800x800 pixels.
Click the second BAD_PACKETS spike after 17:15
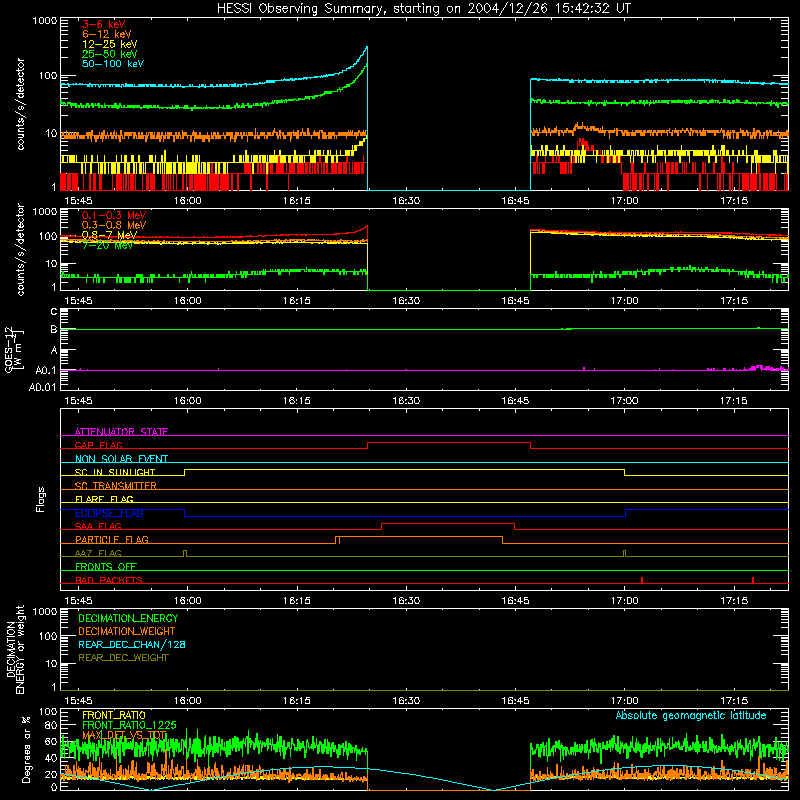753,580
